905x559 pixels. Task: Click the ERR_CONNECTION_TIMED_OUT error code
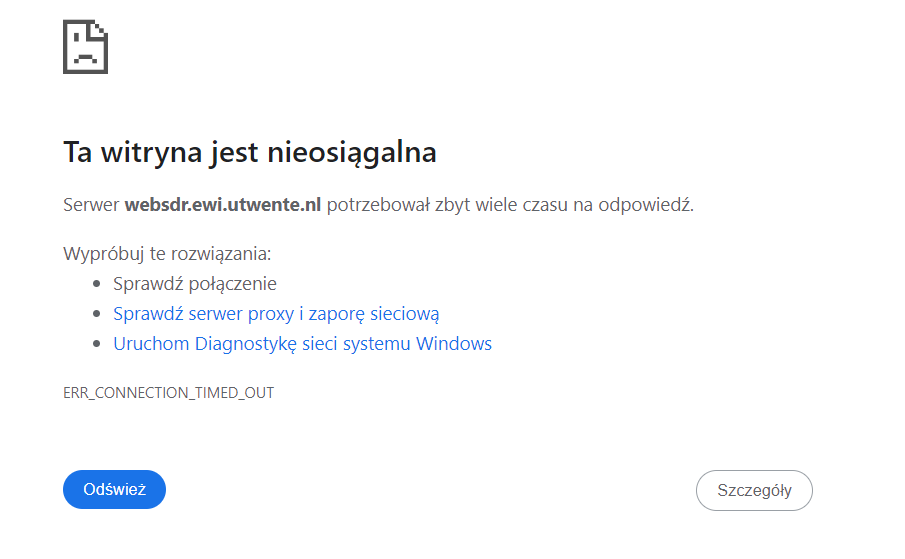click(168, 393)
